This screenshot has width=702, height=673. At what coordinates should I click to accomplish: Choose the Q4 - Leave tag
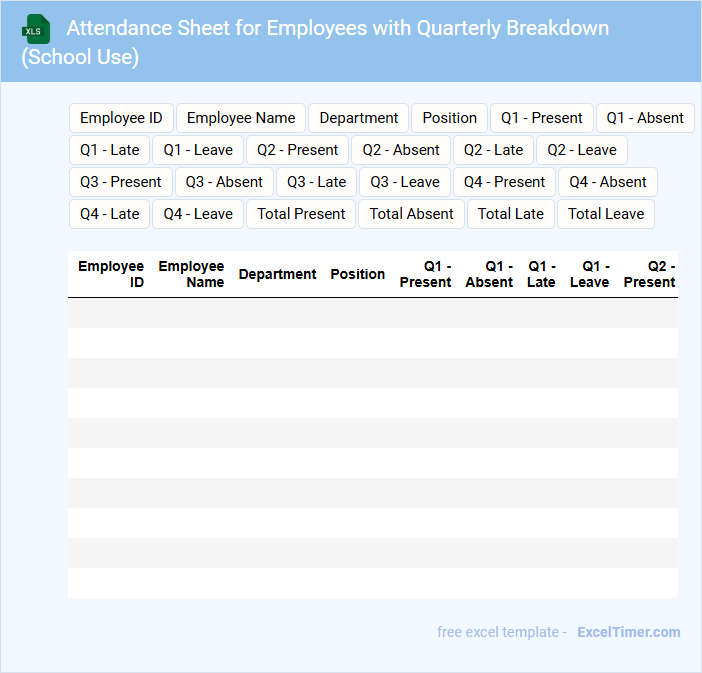pos(198,214)
